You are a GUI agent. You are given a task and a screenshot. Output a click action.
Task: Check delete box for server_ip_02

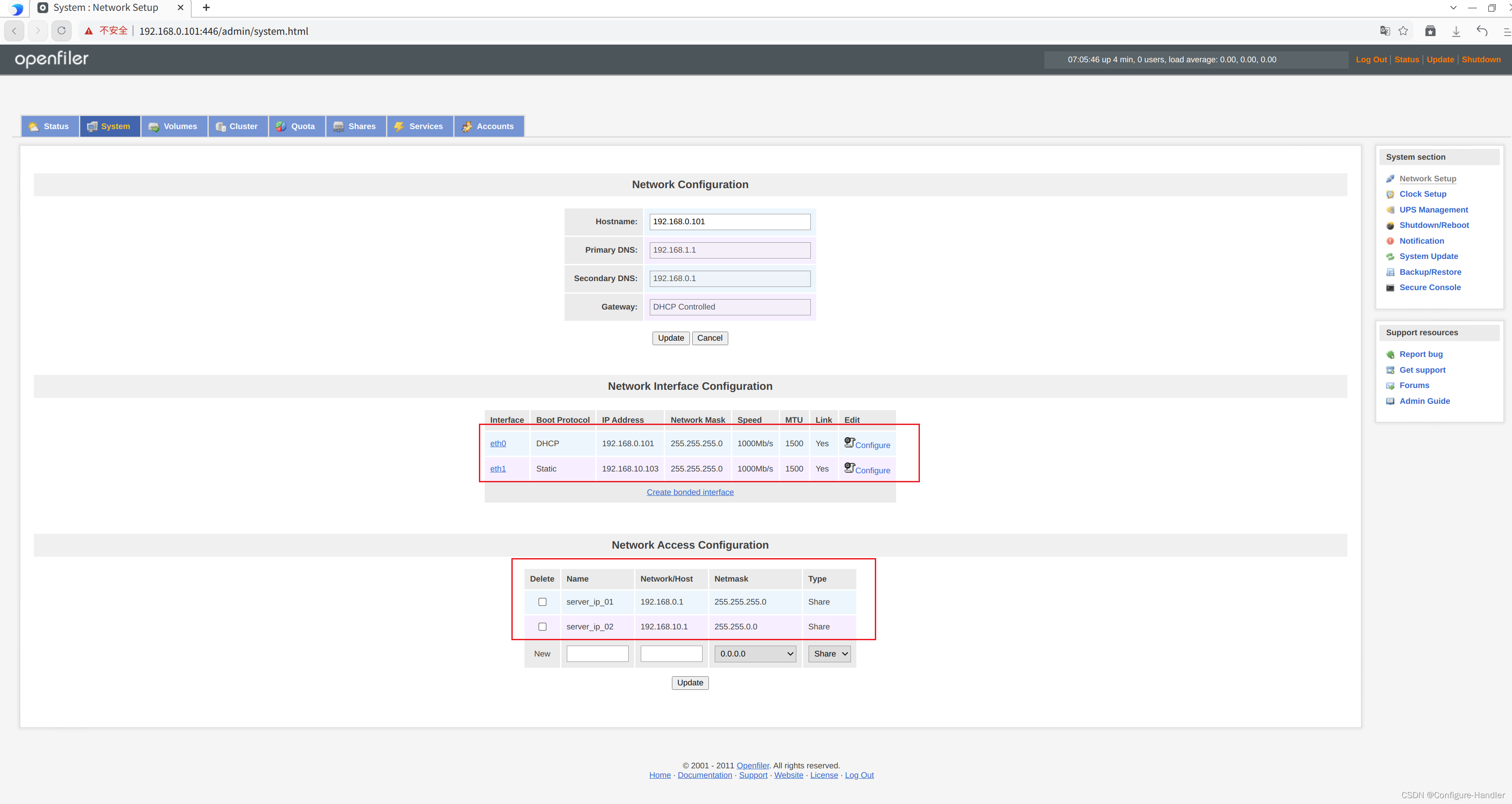tap(542, 627)
